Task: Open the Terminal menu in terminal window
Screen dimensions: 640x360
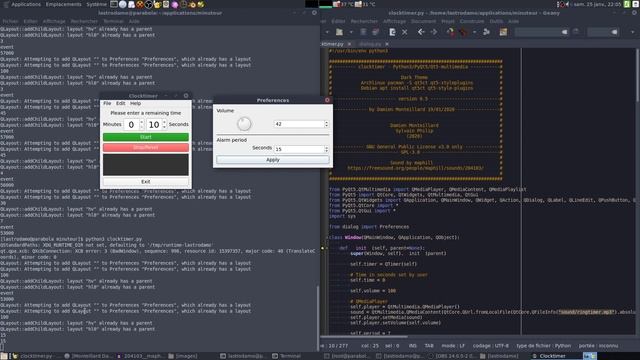Action: [113, 21]
